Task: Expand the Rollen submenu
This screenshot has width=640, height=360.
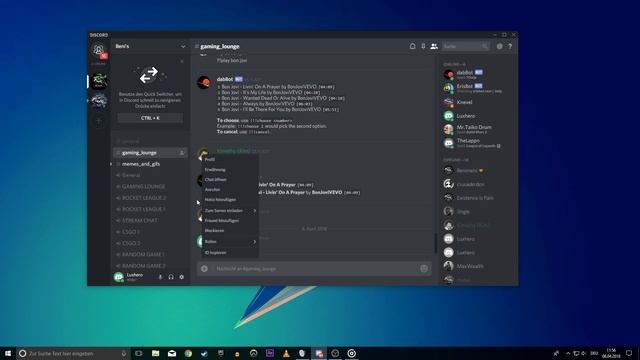Action: pyautogui.click(x=230, y=242)
